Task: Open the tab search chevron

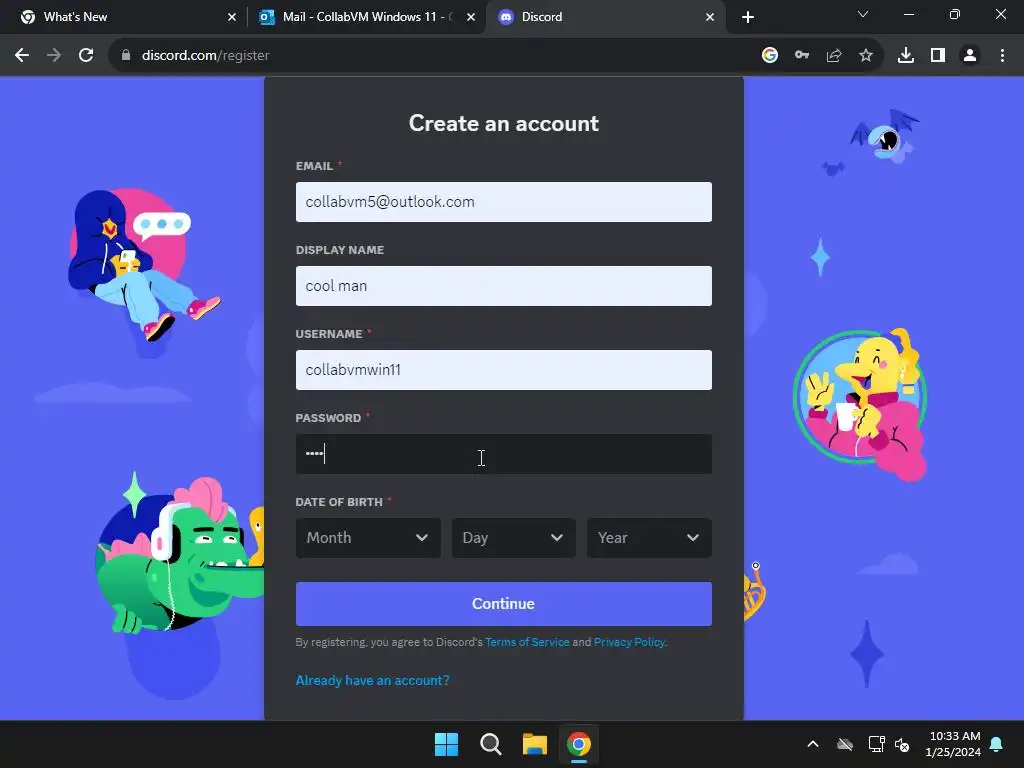Action: point(863,14)
